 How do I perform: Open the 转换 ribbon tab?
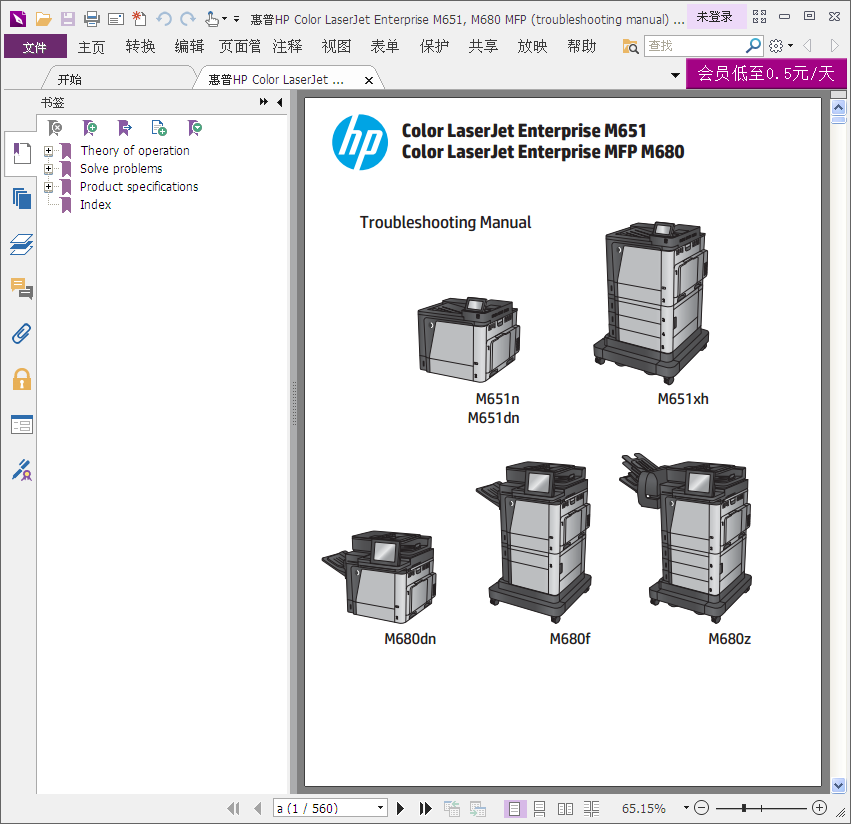(141, 47)
